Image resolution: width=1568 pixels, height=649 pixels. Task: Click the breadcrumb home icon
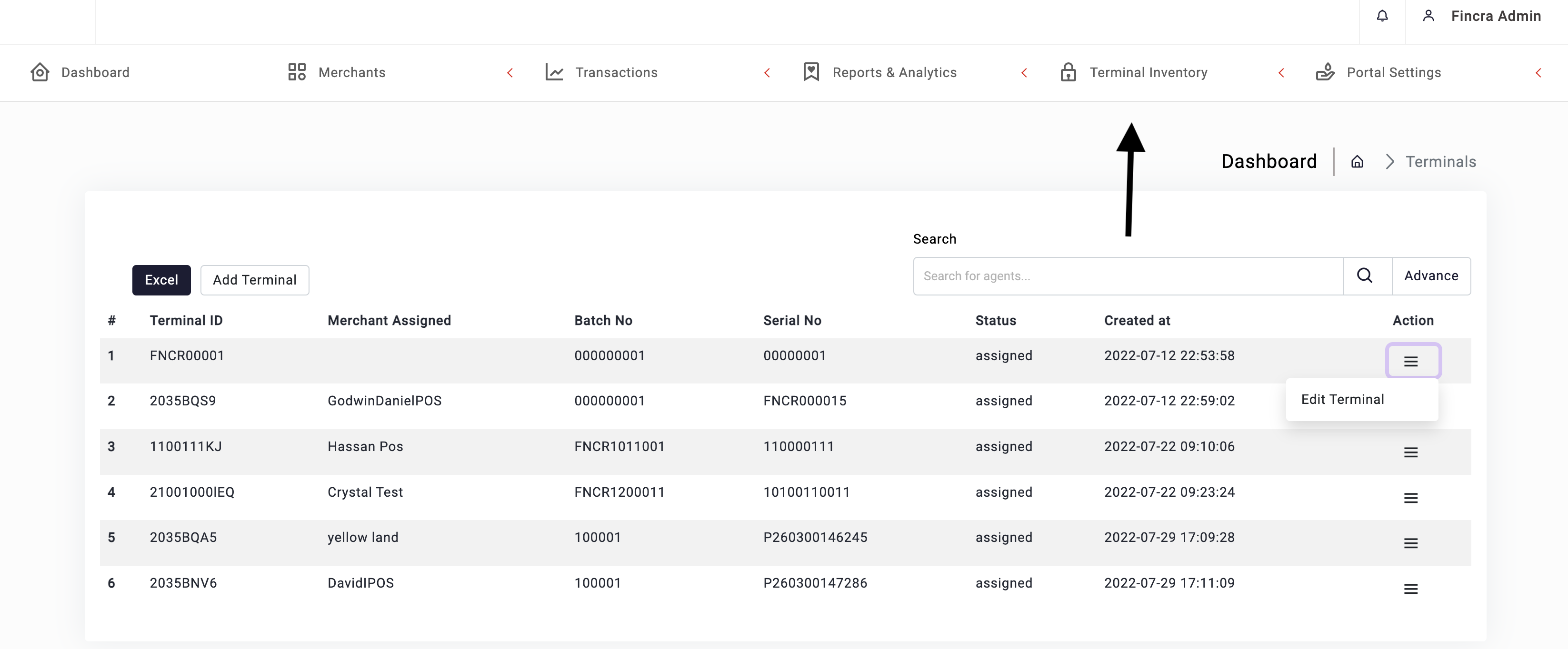pos(1357,162)
